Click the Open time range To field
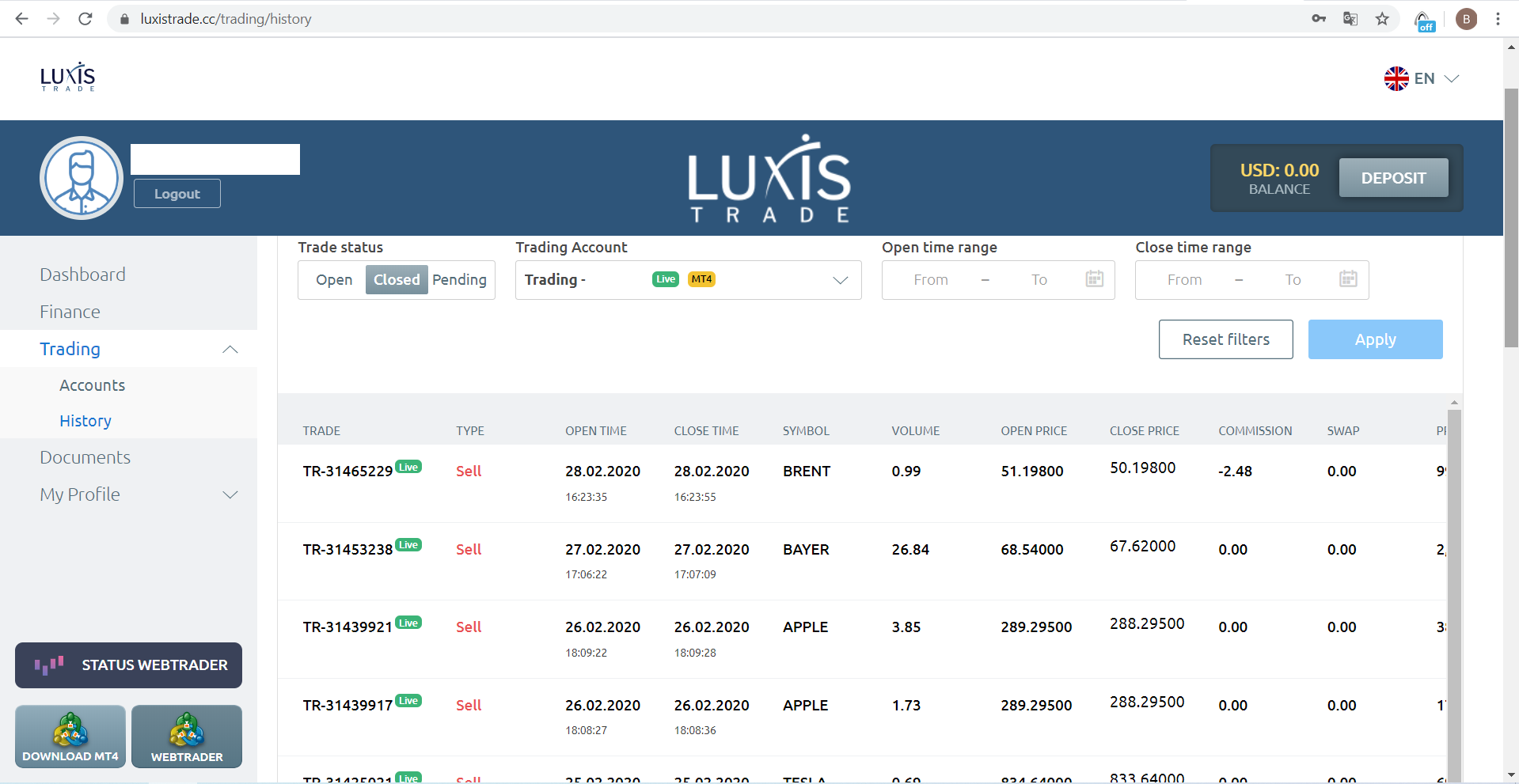1519x784 pixels. click(x=1039, y=280)
